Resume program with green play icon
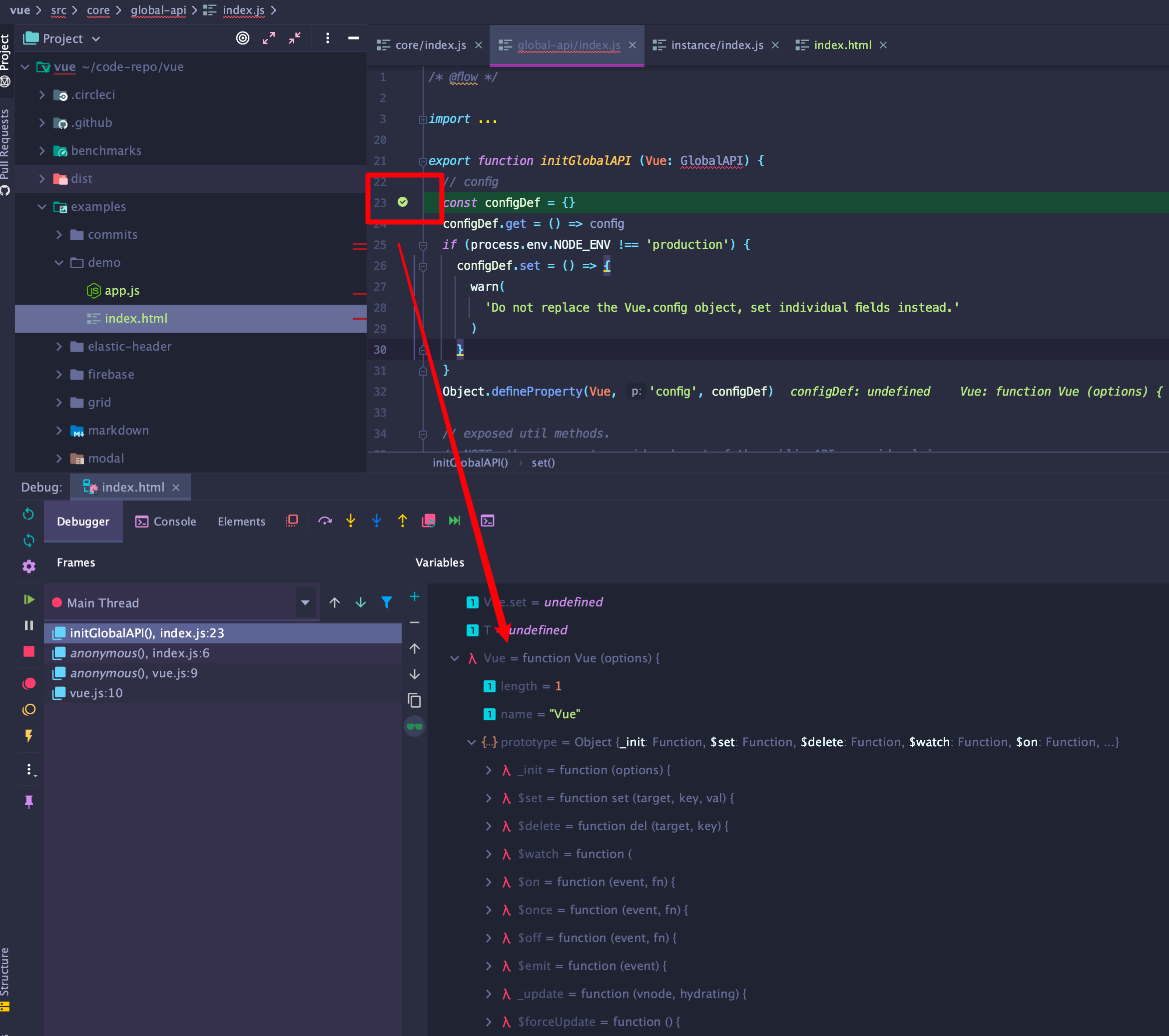1169x1036 pixels. [x=28, y=599]
